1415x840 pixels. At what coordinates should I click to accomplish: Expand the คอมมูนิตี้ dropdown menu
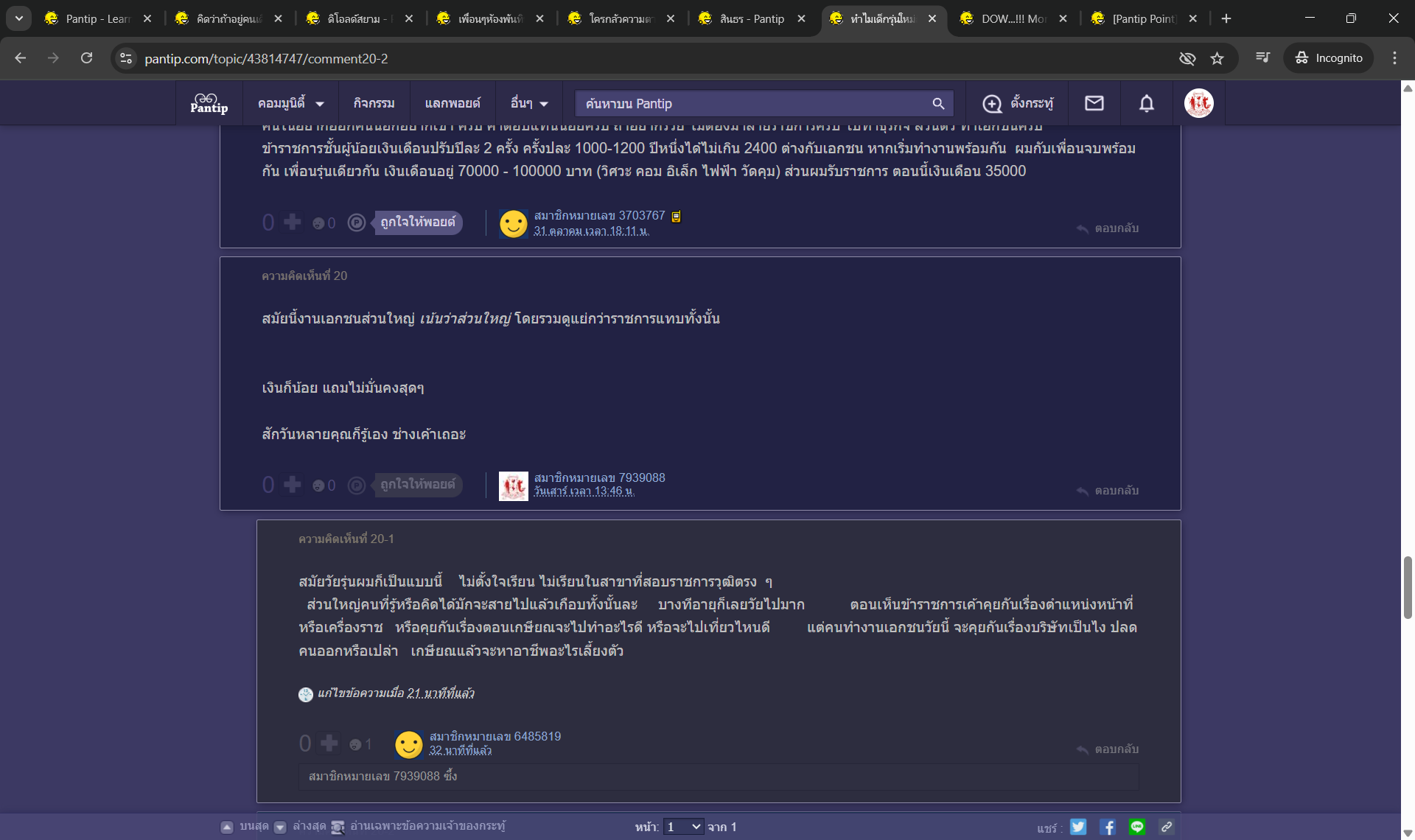[x=290, y=103]
